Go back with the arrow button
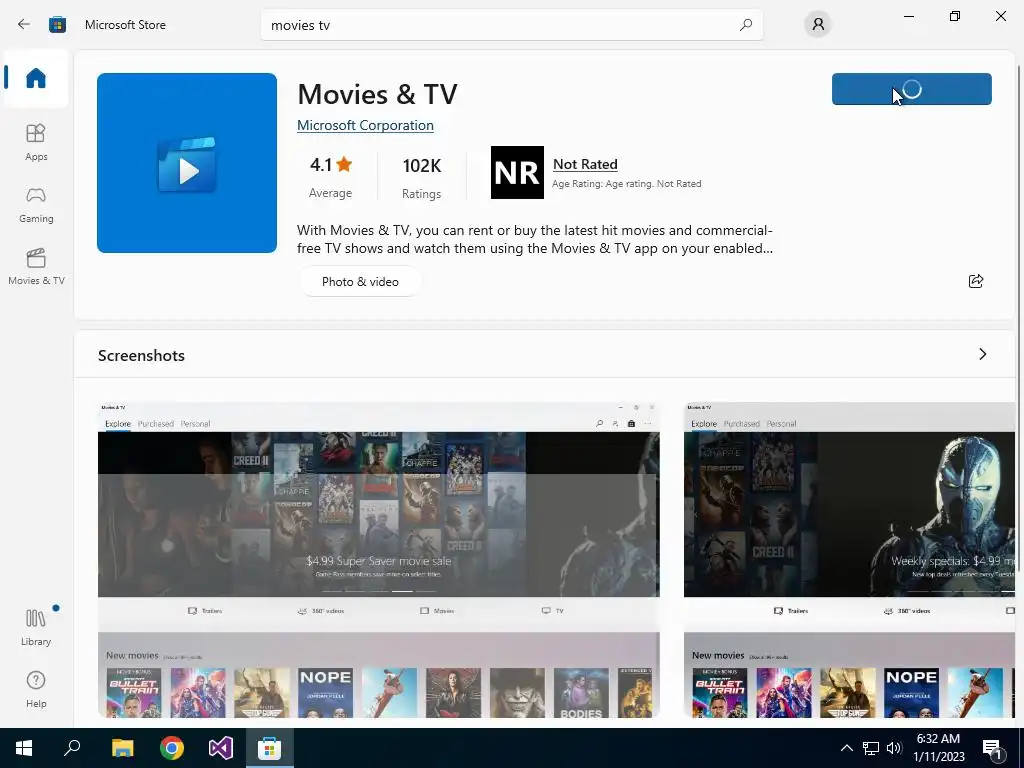The height and width of the screenshot is (768, 1024). (24, 24)
